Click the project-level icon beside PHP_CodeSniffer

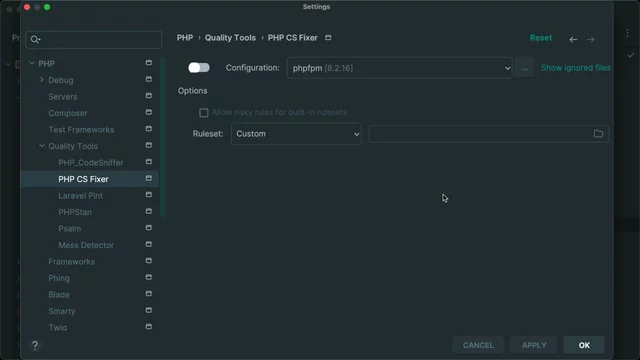(x=149, y=162)
